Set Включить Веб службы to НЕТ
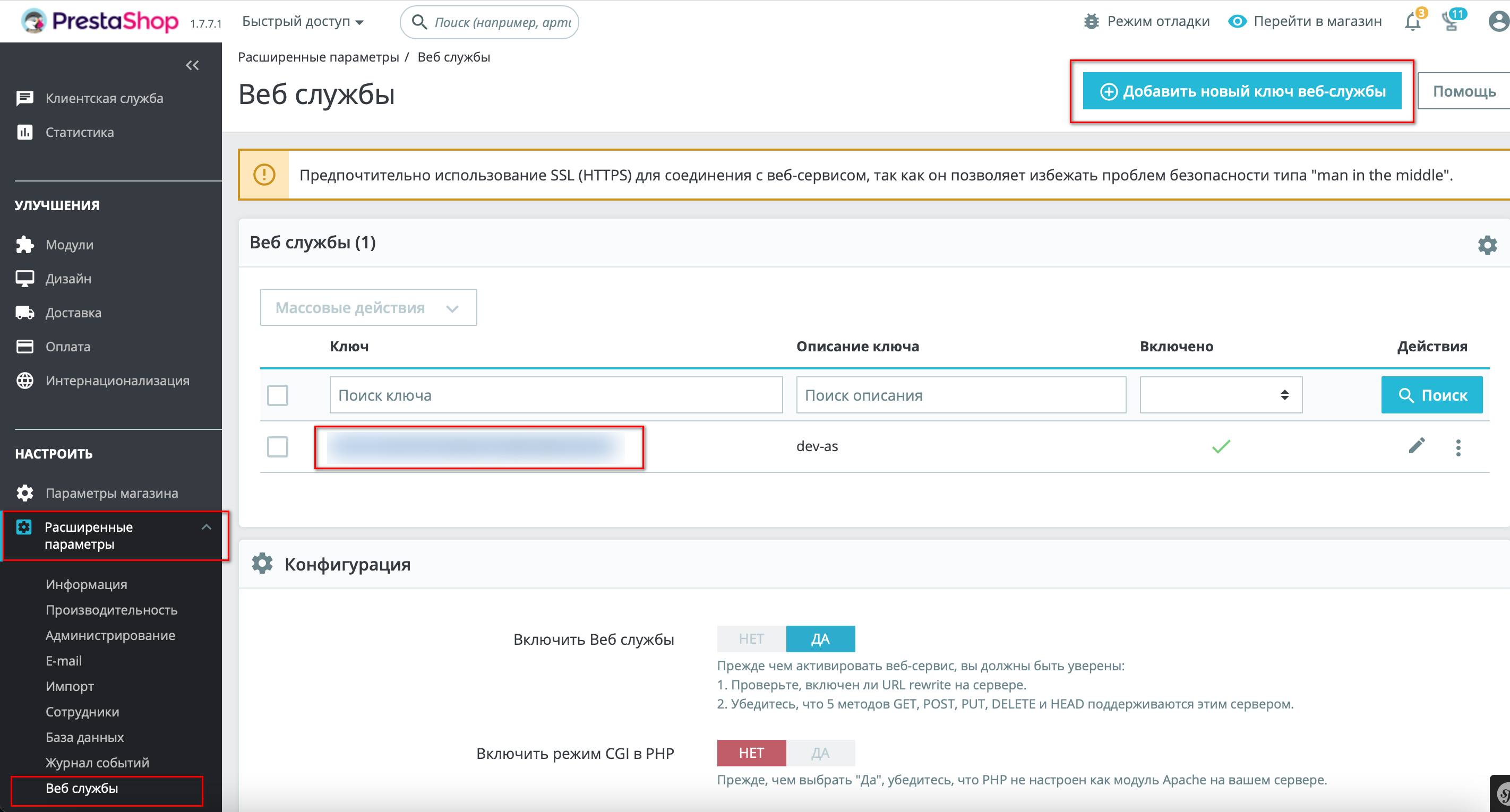Image resolution: width=1510 pixels, height=812 pixels. [751, 638]
